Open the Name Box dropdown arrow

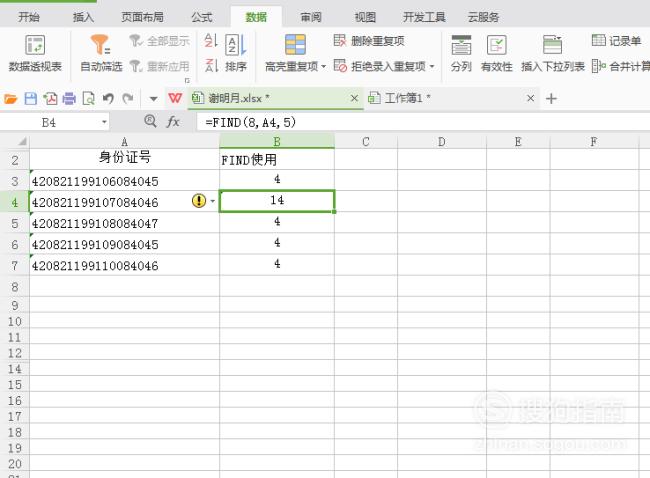(104, 122)
